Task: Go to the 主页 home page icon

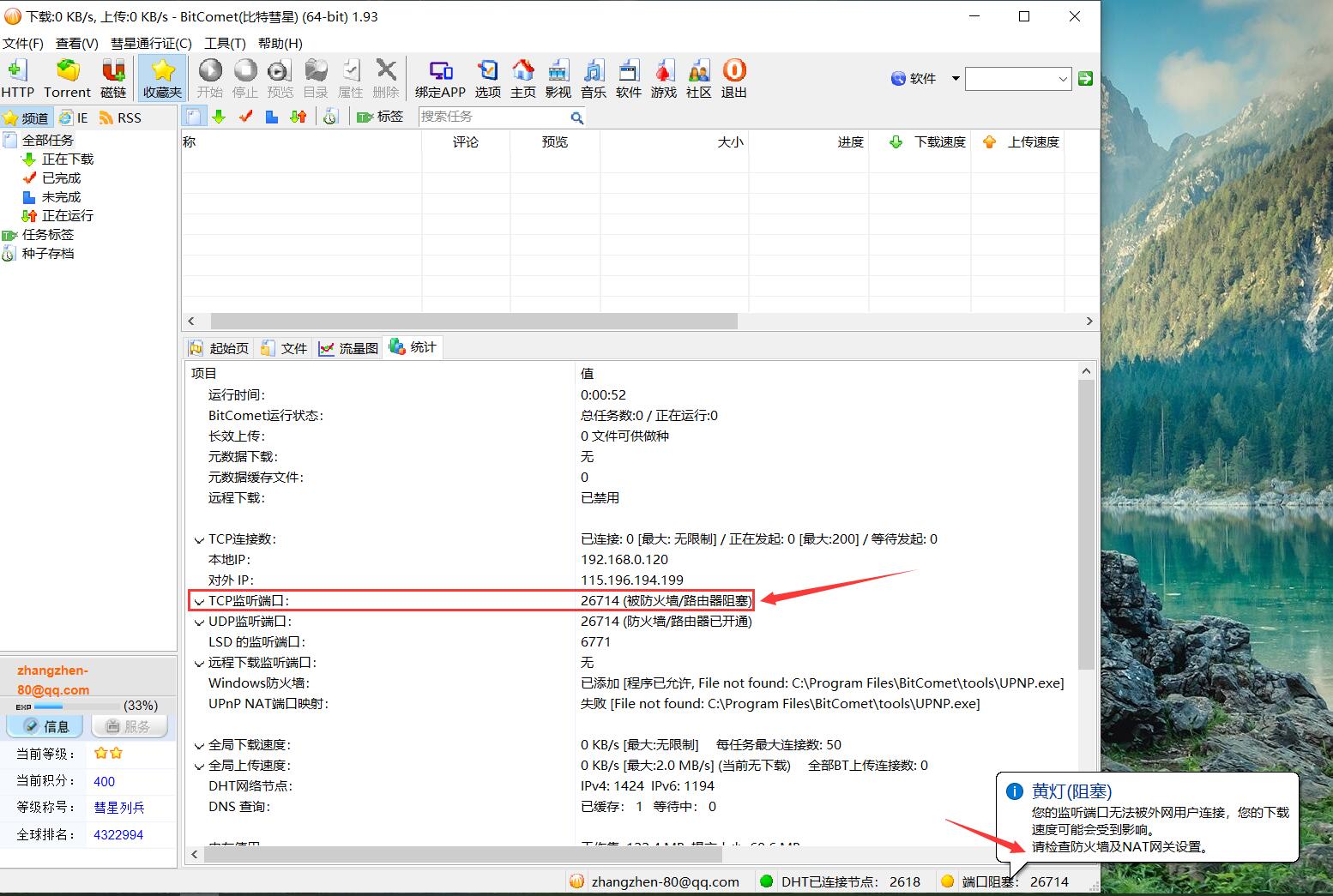Action: click(x=523, y=79)
